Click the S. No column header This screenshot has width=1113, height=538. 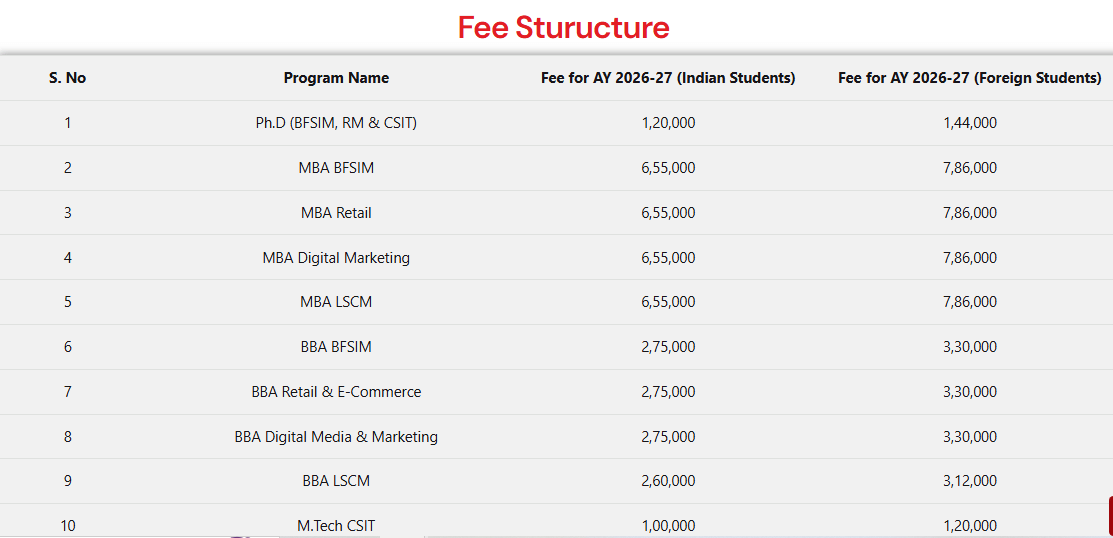[67, 78]
